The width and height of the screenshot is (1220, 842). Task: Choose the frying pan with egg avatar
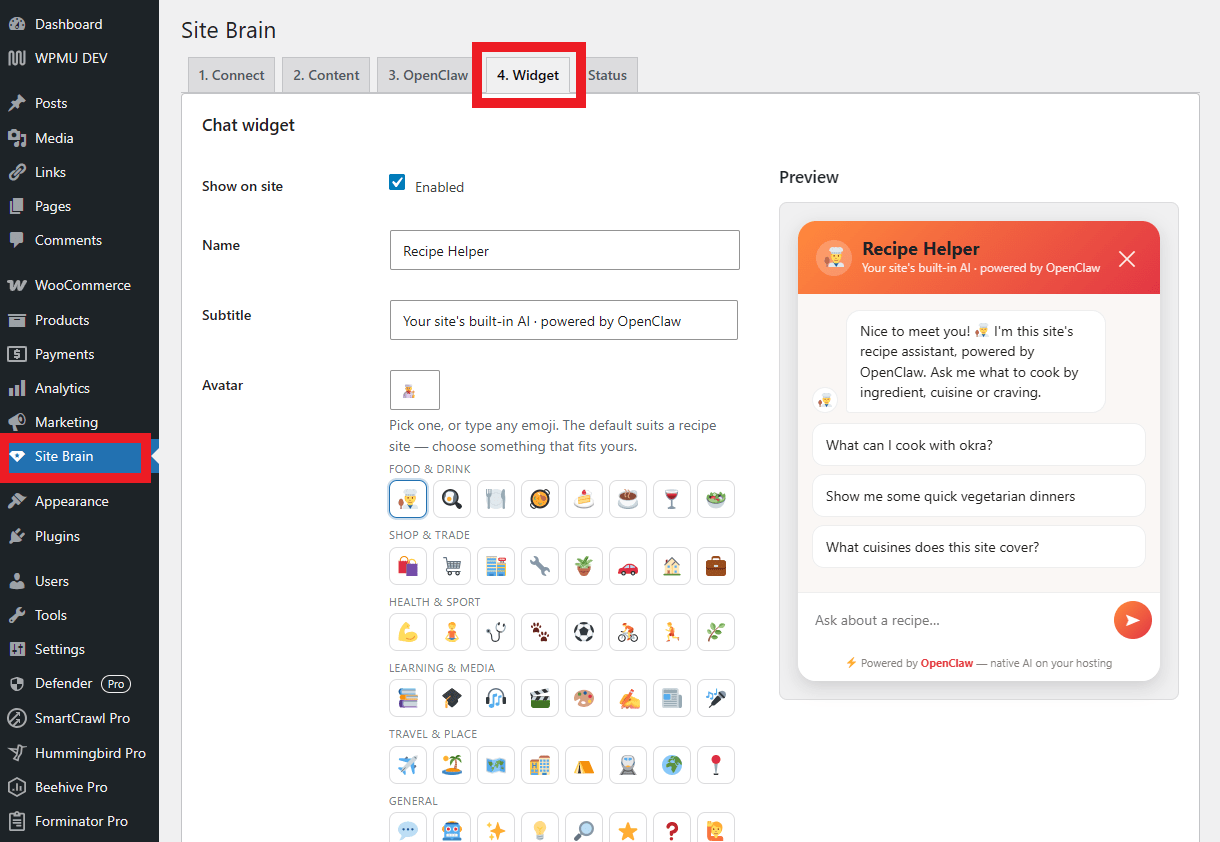click(452, 498)
